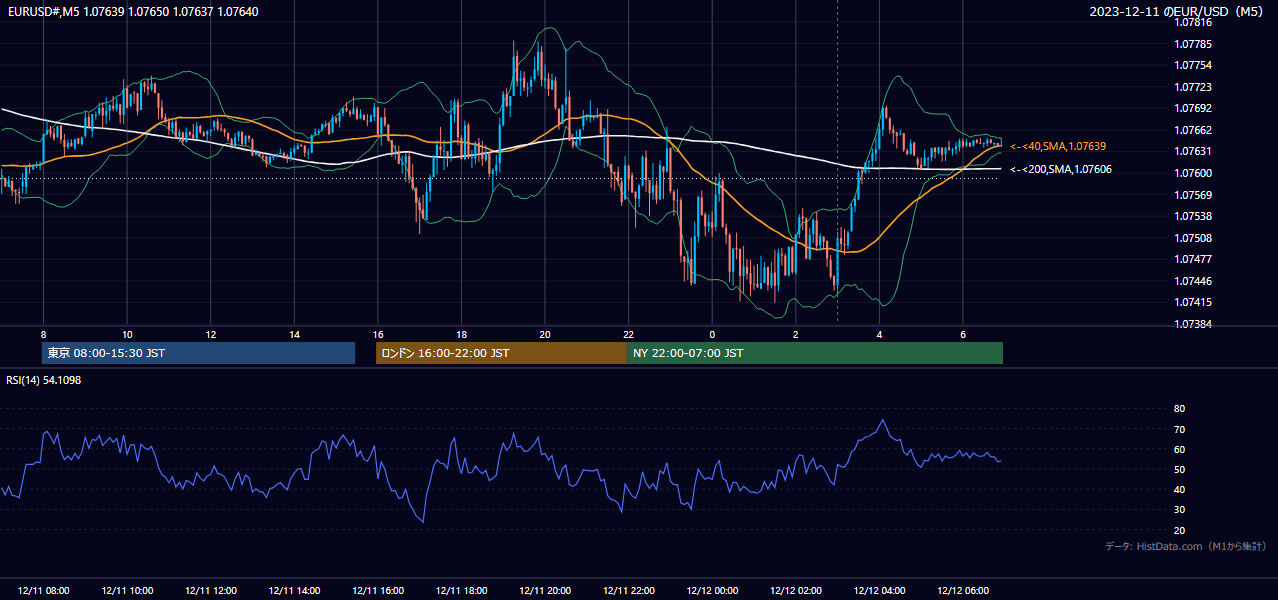The height and width of the screenshot is (600, 1278).
Task: Click hour label 22 under the price chart
Action: pyautogui.click(x=628, y=334)
